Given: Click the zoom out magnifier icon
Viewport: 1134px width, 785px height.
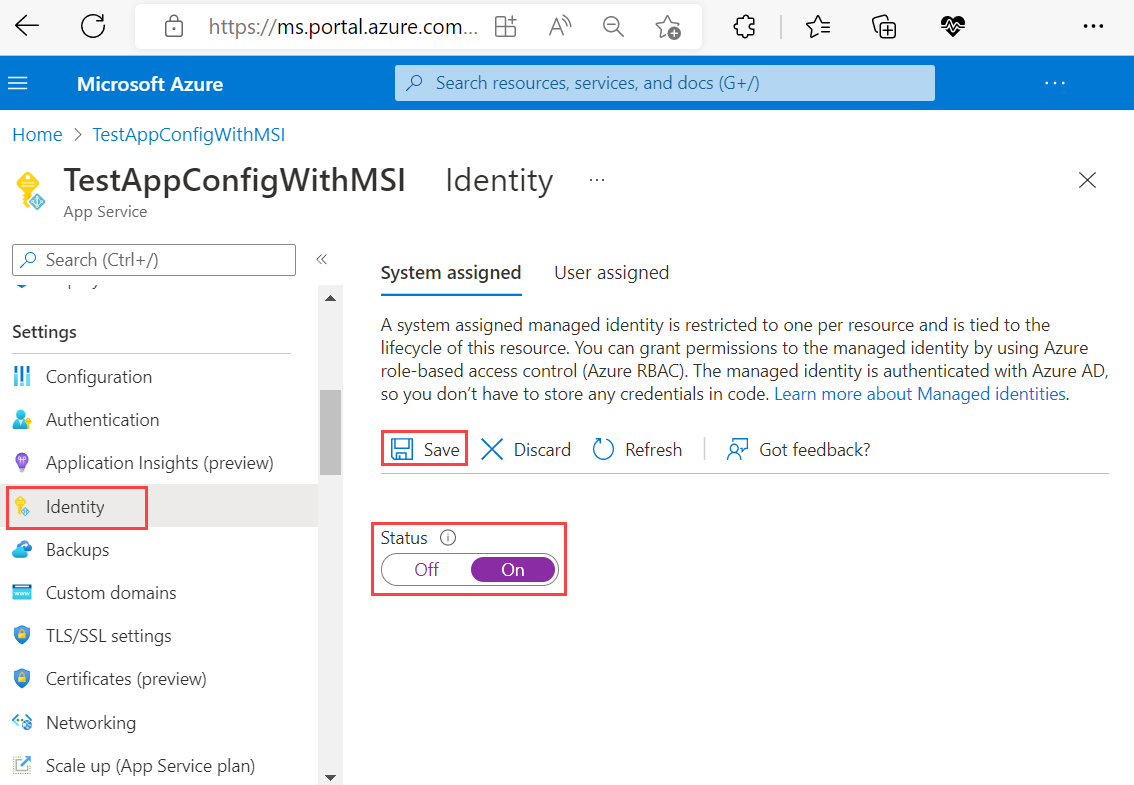Looking at the screenshot, I should (613, 27).
